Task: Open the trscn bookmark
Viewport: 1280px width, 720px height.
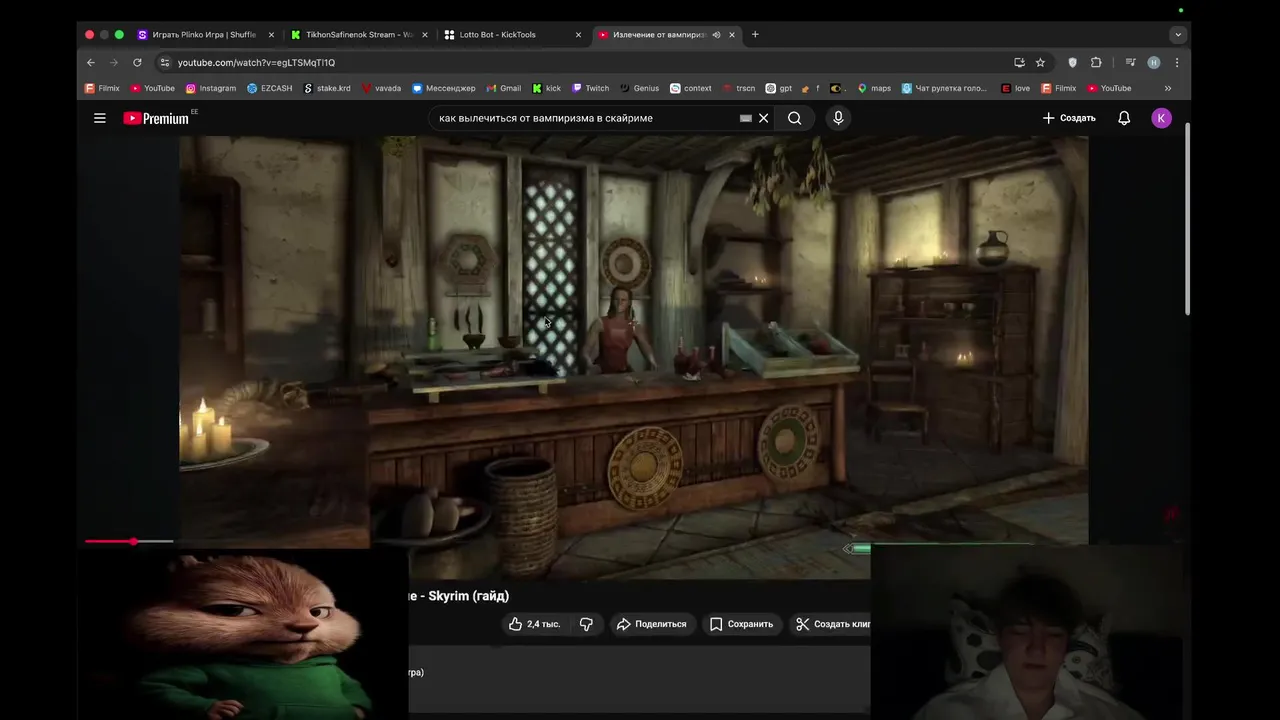Action: pos(739,88)
